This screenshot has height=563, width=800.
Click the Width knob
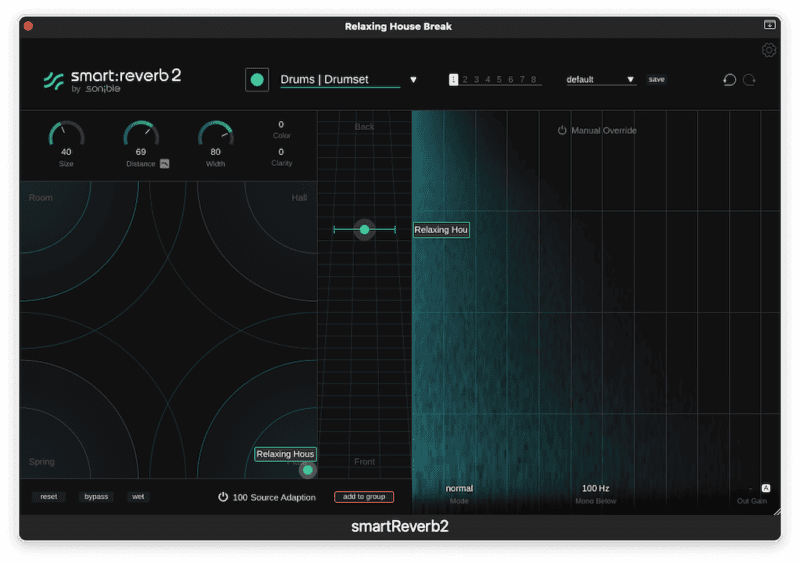pyautogui.click(x=215, y=134)
